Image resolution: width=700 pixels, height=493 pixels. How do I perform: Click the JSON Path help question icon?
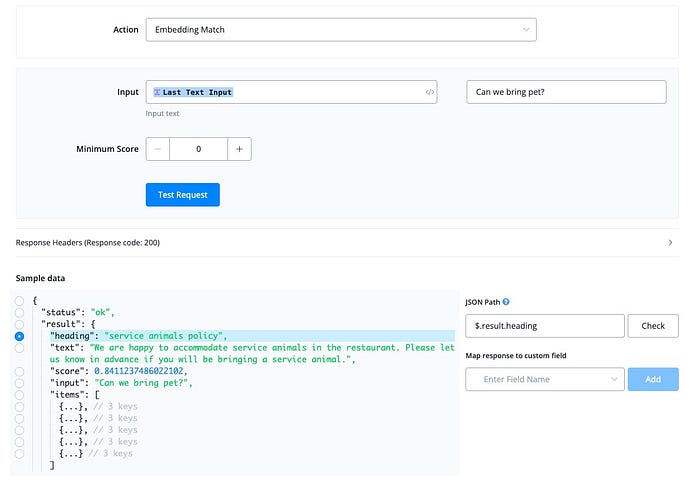(x=506, y=302)
